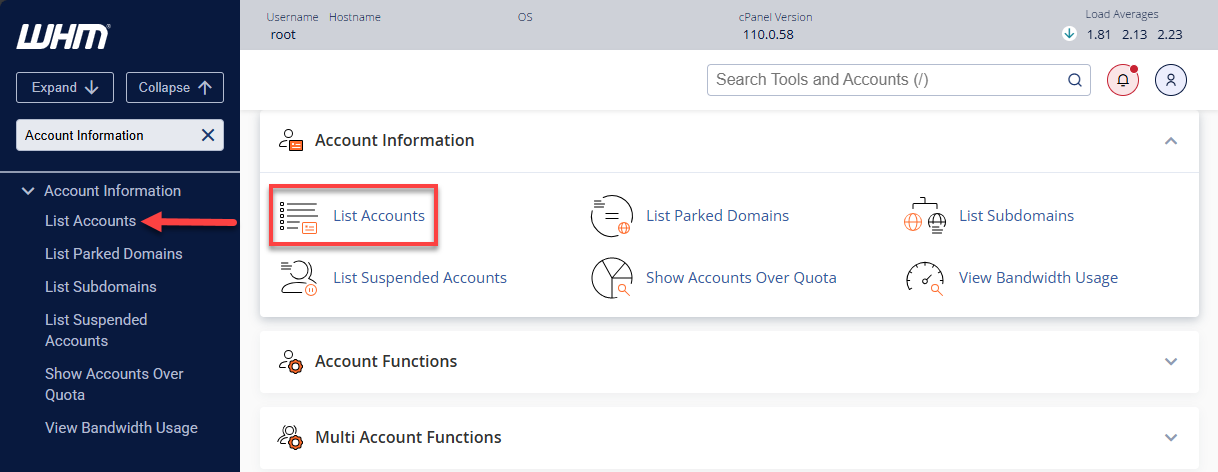
Task: Collapse the Account Information section header
Action: [1170, 141]
